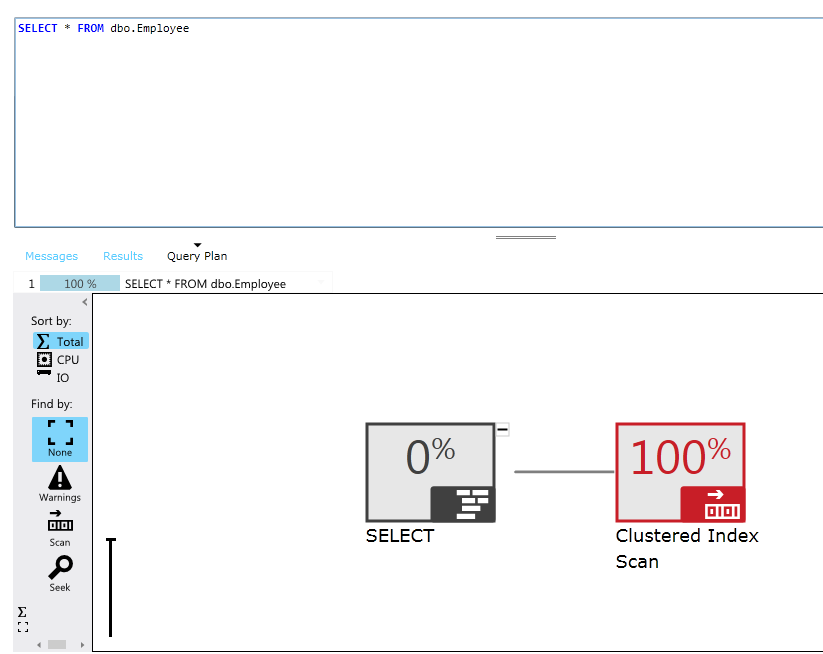
Task: Find Seek operators in the plan
Action: click(60, 573)
